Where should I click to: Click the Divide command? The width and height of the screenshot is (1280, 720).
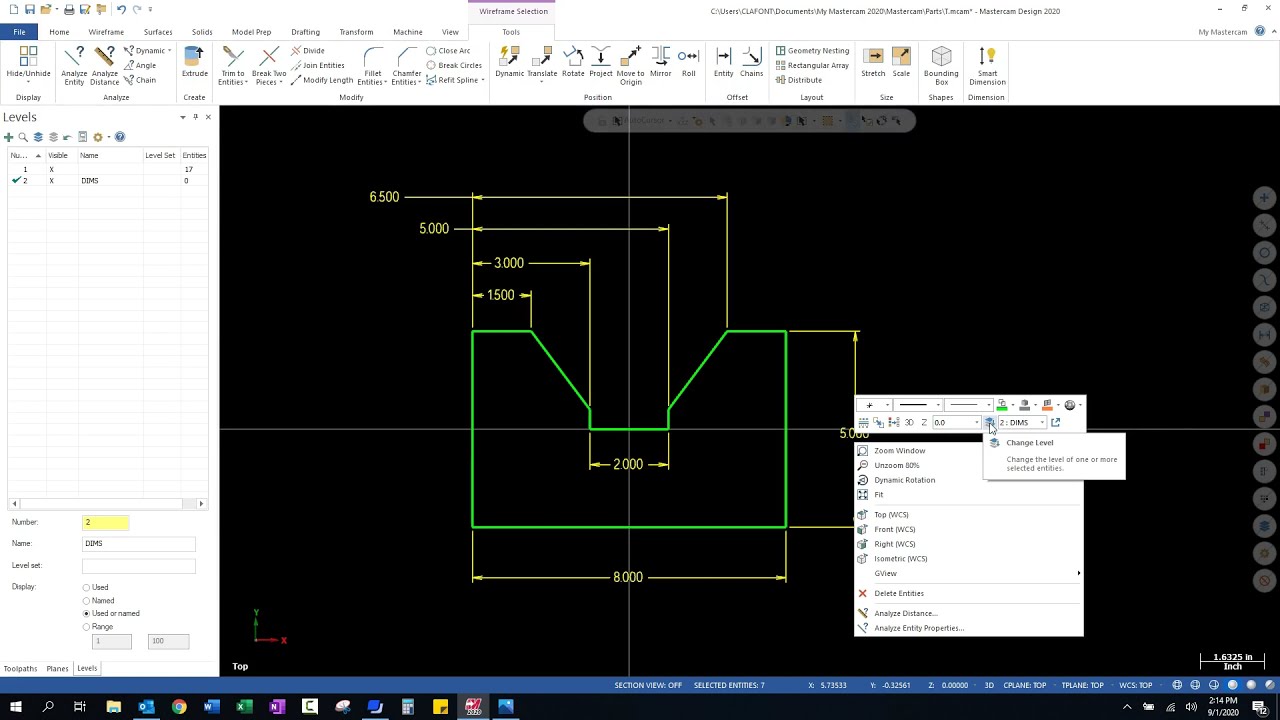point(308,51)
